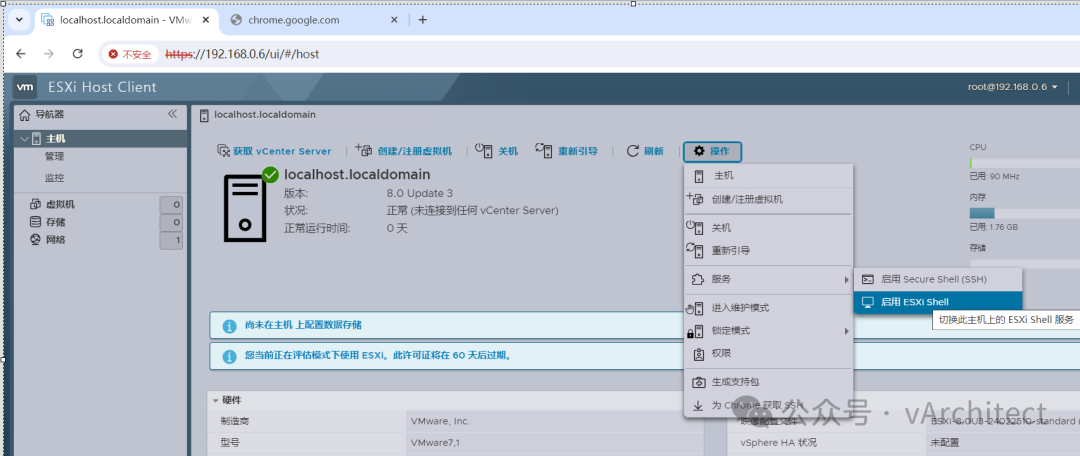Click 获取 vCenter Server toolbar button

(274, 151)
